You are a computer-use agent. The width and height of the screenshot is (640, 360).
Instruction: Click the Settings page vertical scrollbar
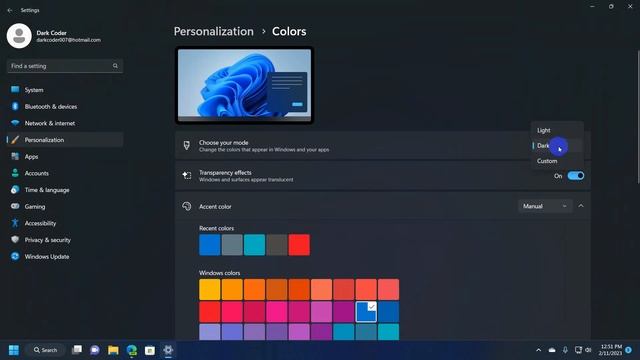[x=638, y=117]
